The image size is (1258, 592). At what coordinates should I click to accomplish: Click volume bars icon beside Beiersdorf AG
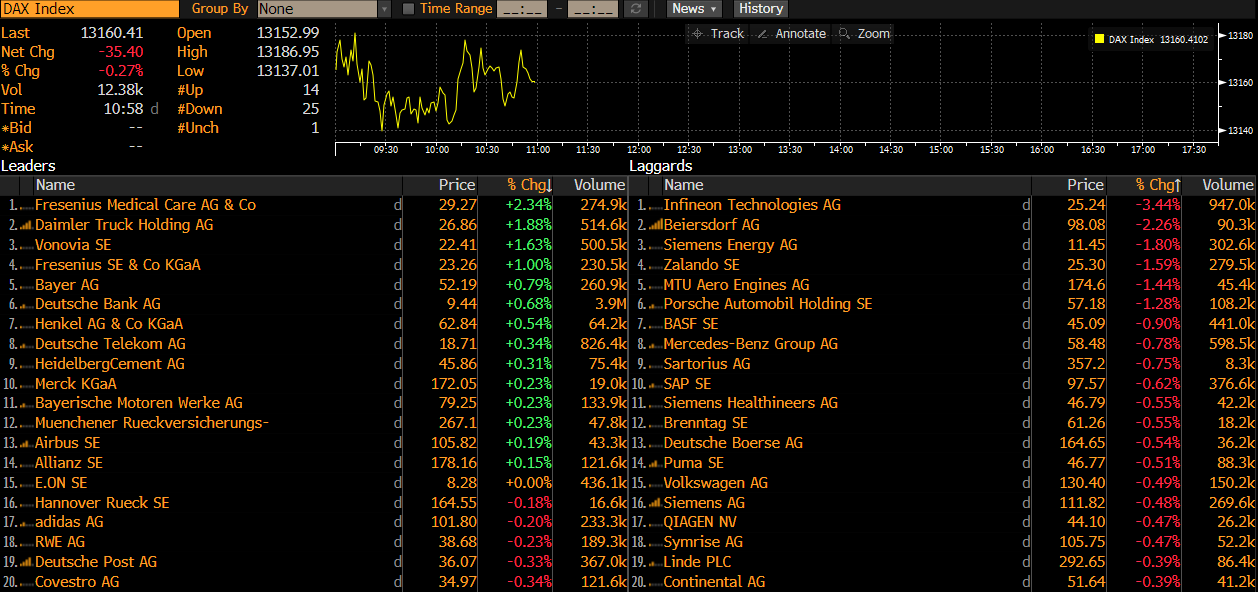(x=655, y=225)
